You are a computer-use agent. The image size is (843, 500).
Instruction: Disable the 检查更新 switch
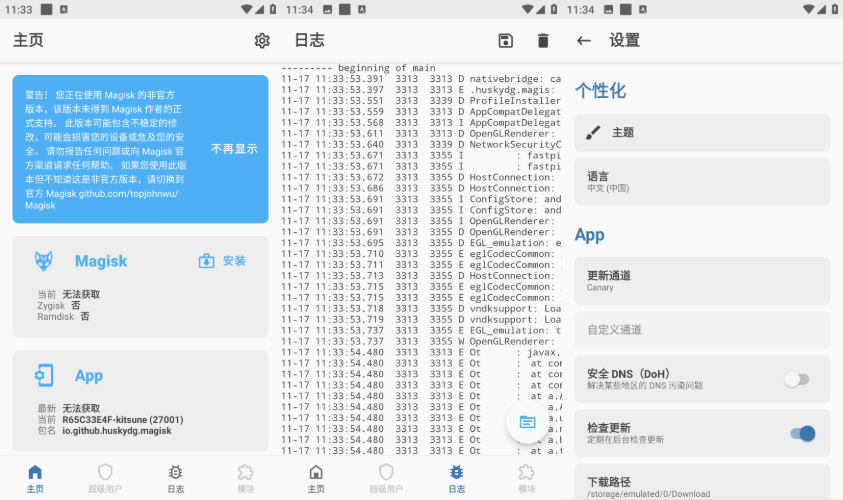[803, 433]
